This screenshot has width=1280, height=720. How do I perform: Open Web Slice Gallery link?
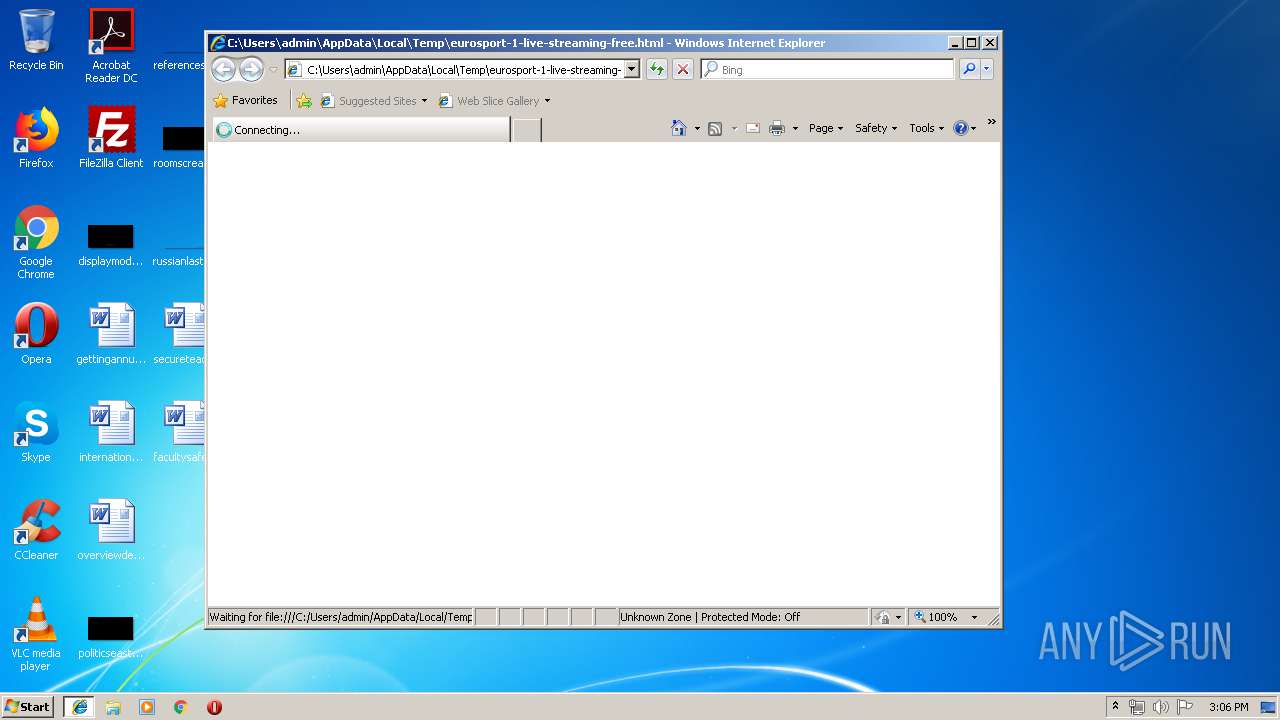tap(489, 101)
